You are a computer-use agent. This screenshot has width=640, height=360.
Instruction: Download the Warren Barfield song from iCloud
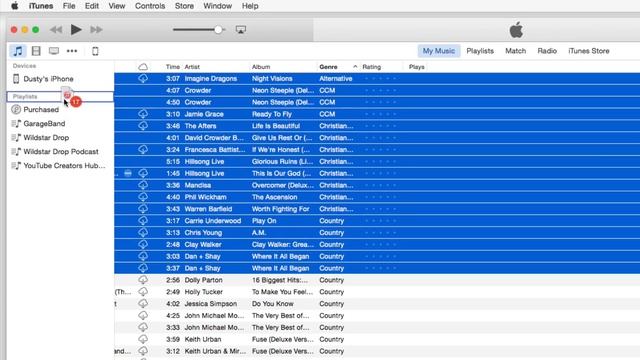[x=143, y=209]
